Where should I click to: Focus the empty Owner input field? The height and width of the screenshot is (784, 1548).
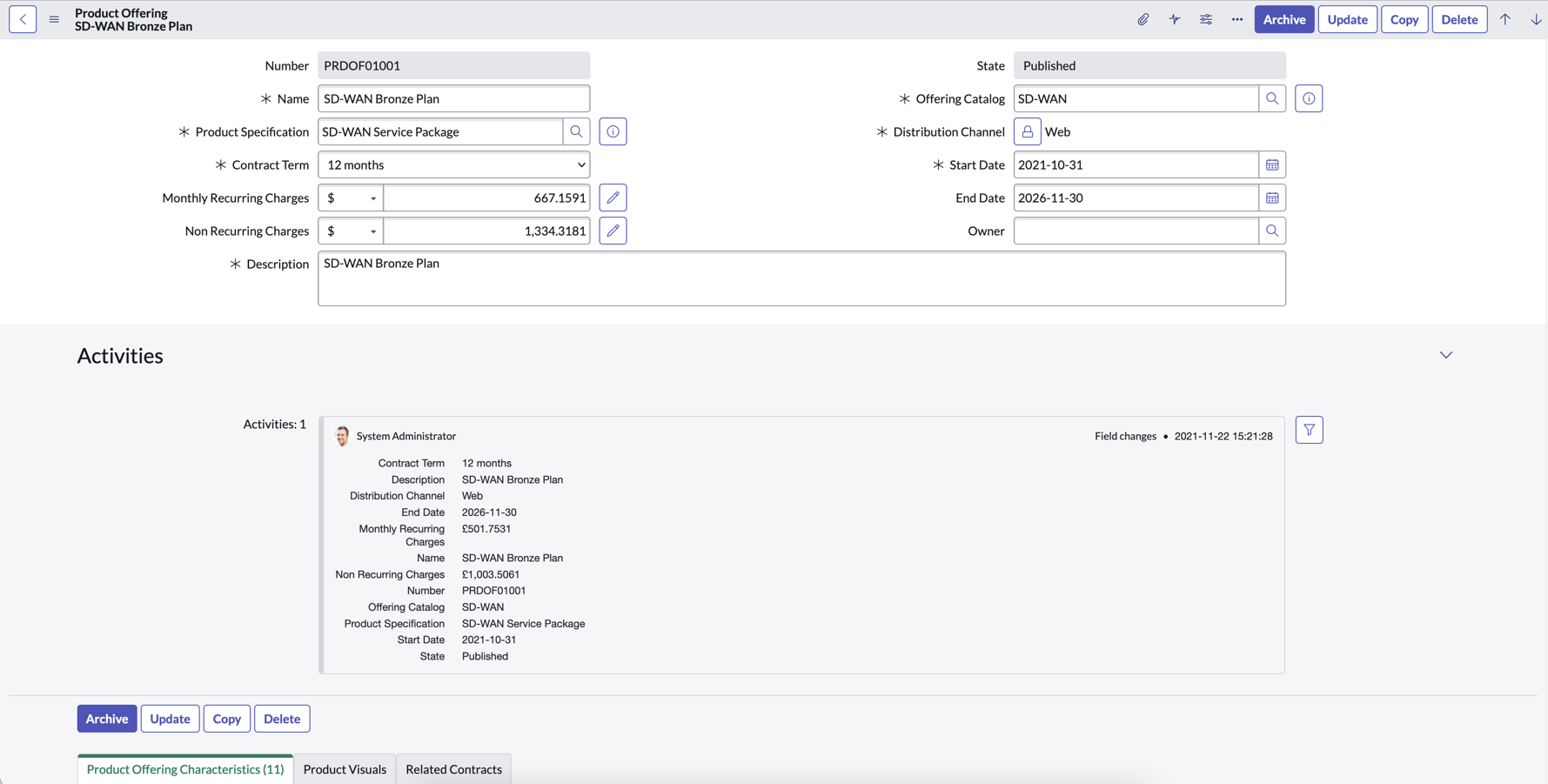pyautogui.click(x=1136, y=231)
